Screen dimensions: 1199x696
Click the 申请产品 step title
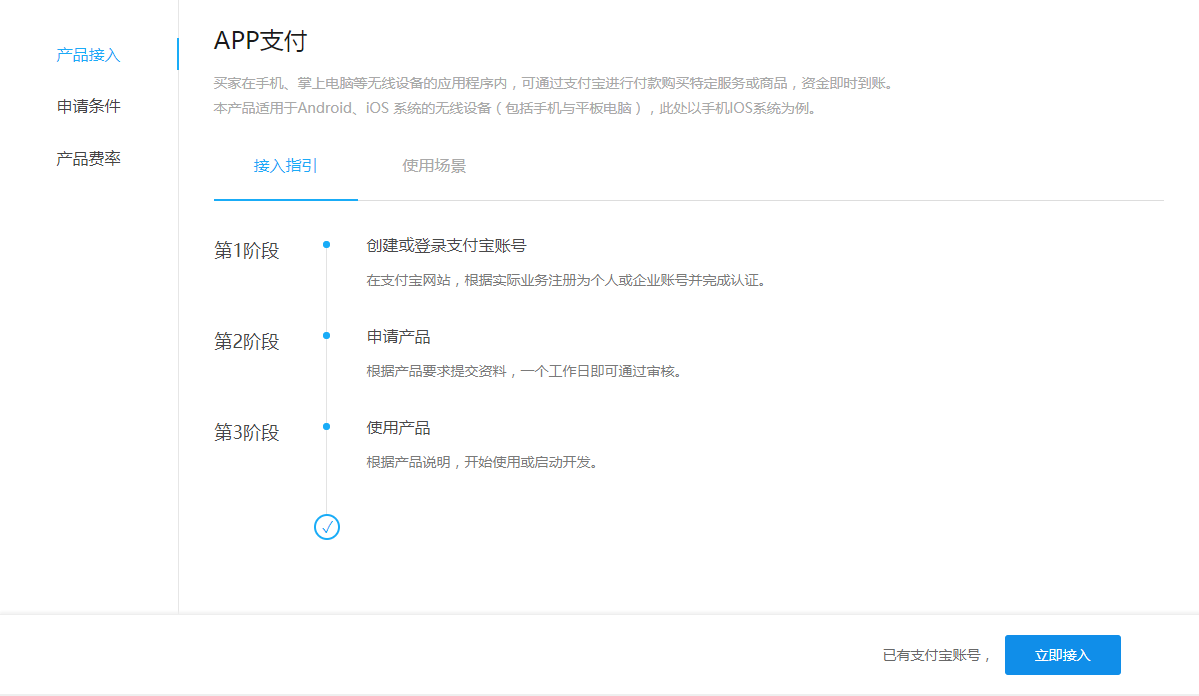coord(398,337)
